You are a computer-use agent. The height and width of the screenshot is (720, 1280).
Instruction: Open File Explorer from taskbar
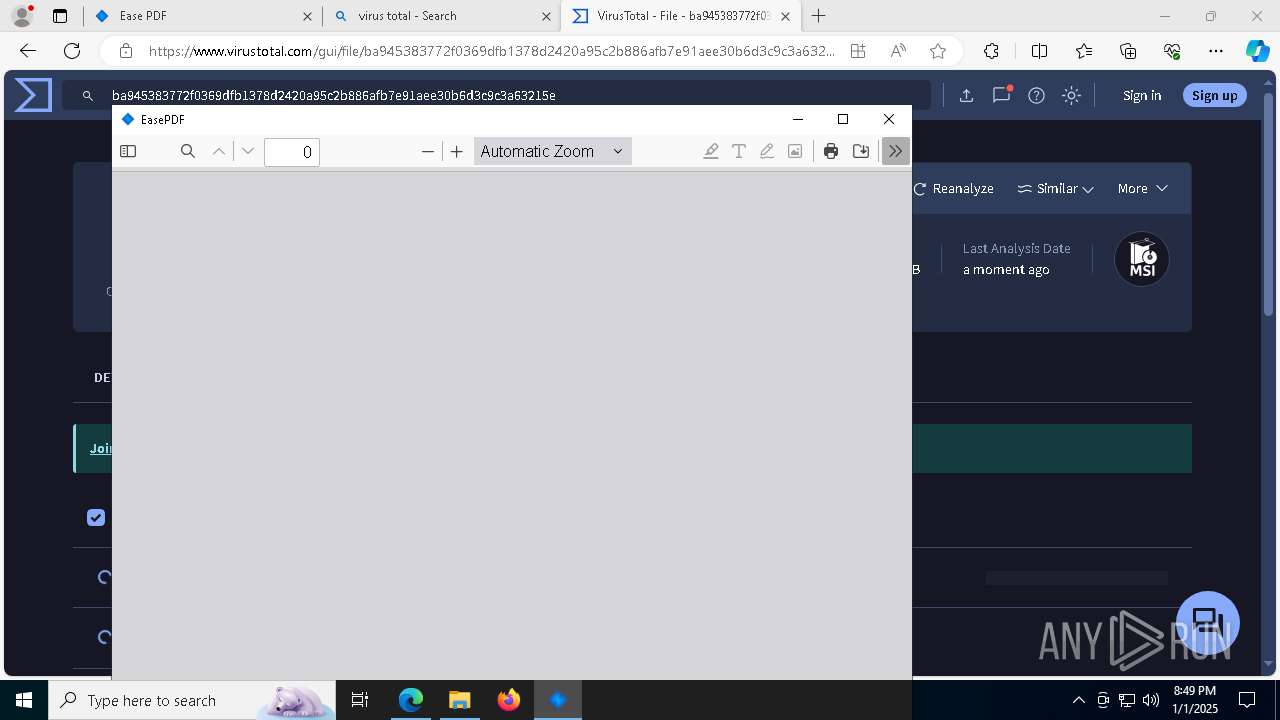coord(459,700)
